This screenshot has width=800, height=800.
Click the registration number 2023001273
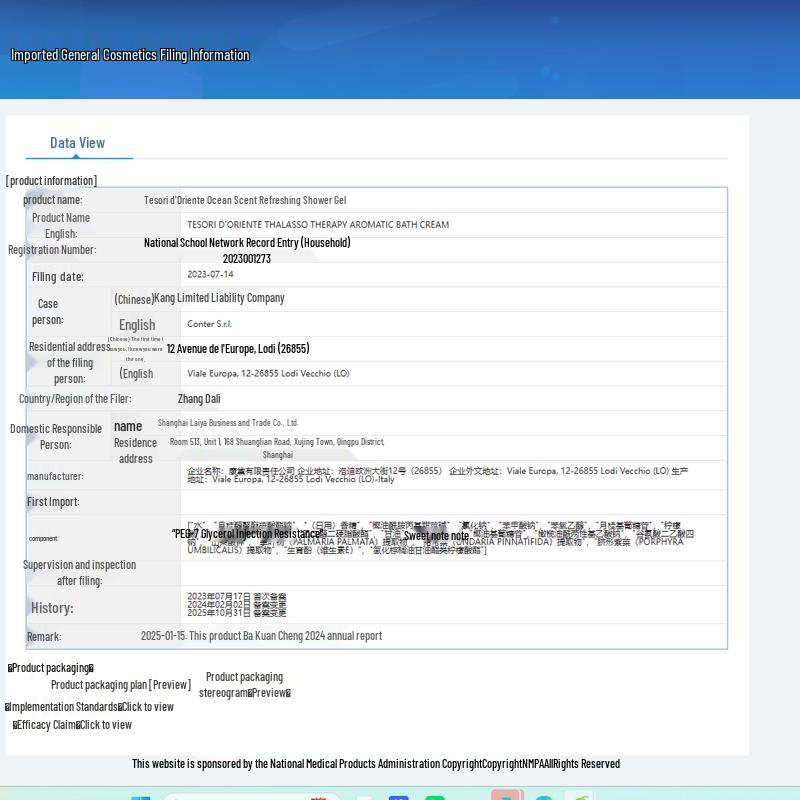[x=247, y=259]
